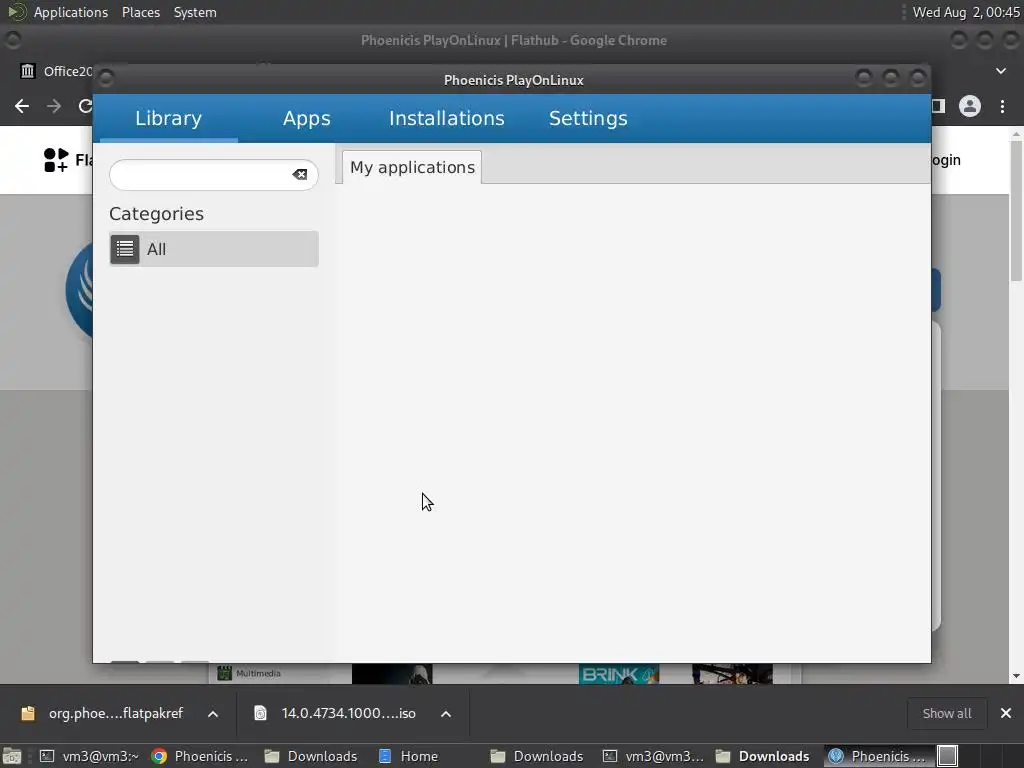Switch to Phoenicis app taskbar item
This screenshot has height=768, width=1024.
(x=877, y=756)
